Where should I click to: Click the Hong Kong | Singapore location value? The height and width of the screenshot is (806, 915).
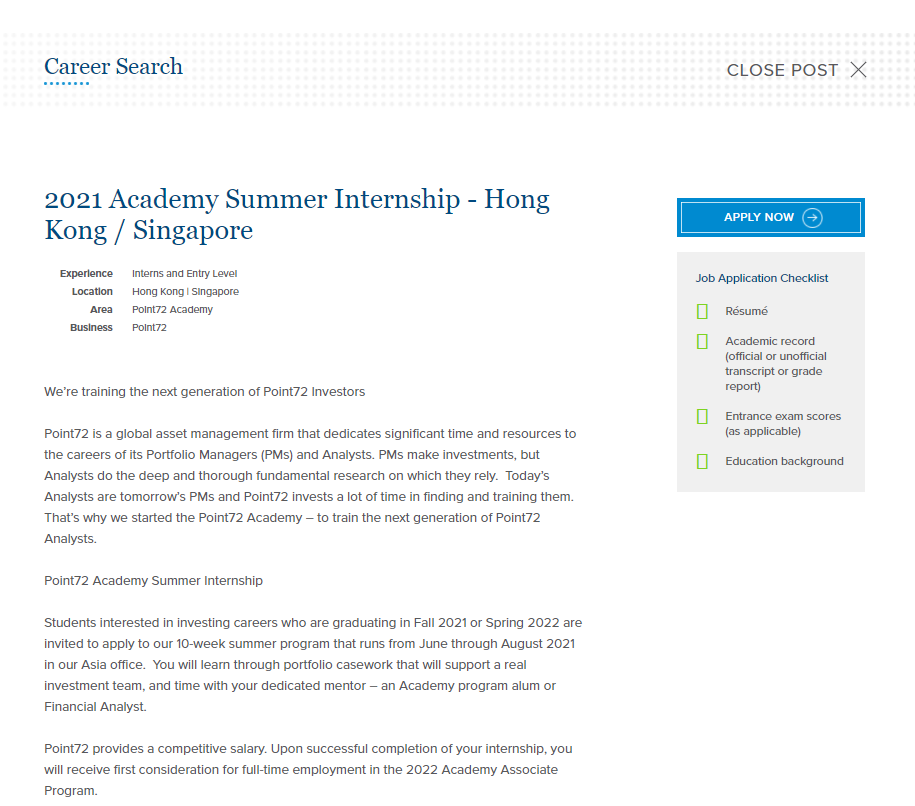click(185, 292)
